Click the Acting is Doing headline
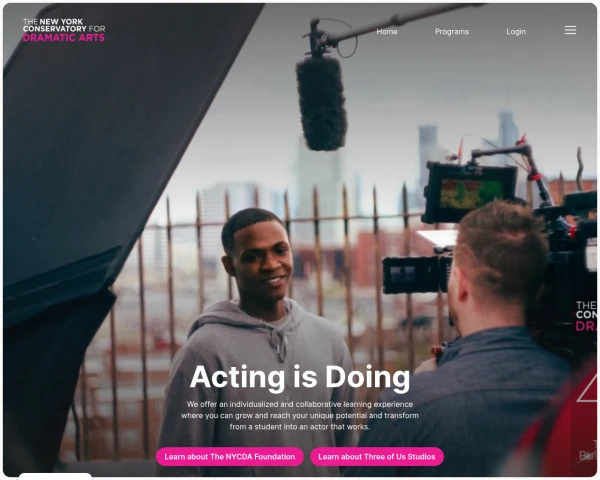 [300, 377]
